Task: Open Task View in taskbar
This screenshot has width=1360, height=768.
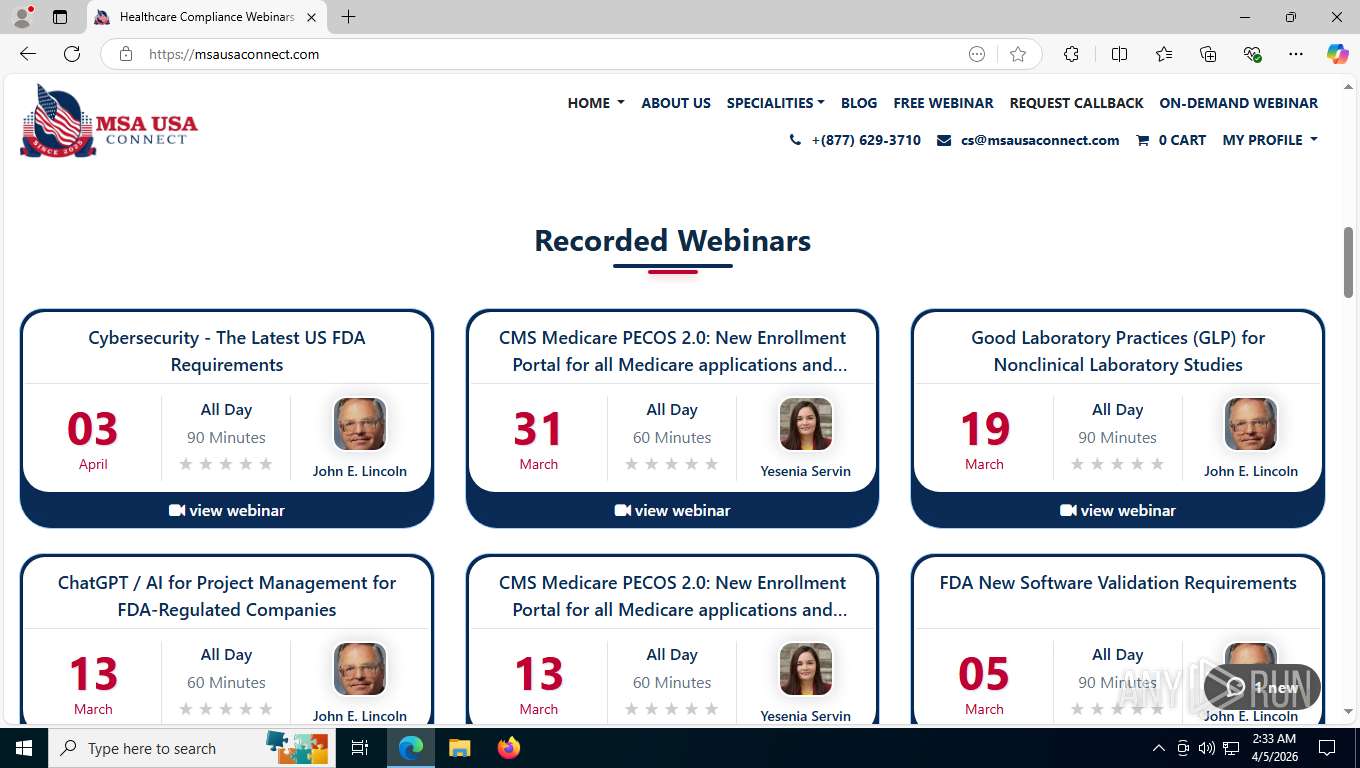Action: (x=360, y=748)
